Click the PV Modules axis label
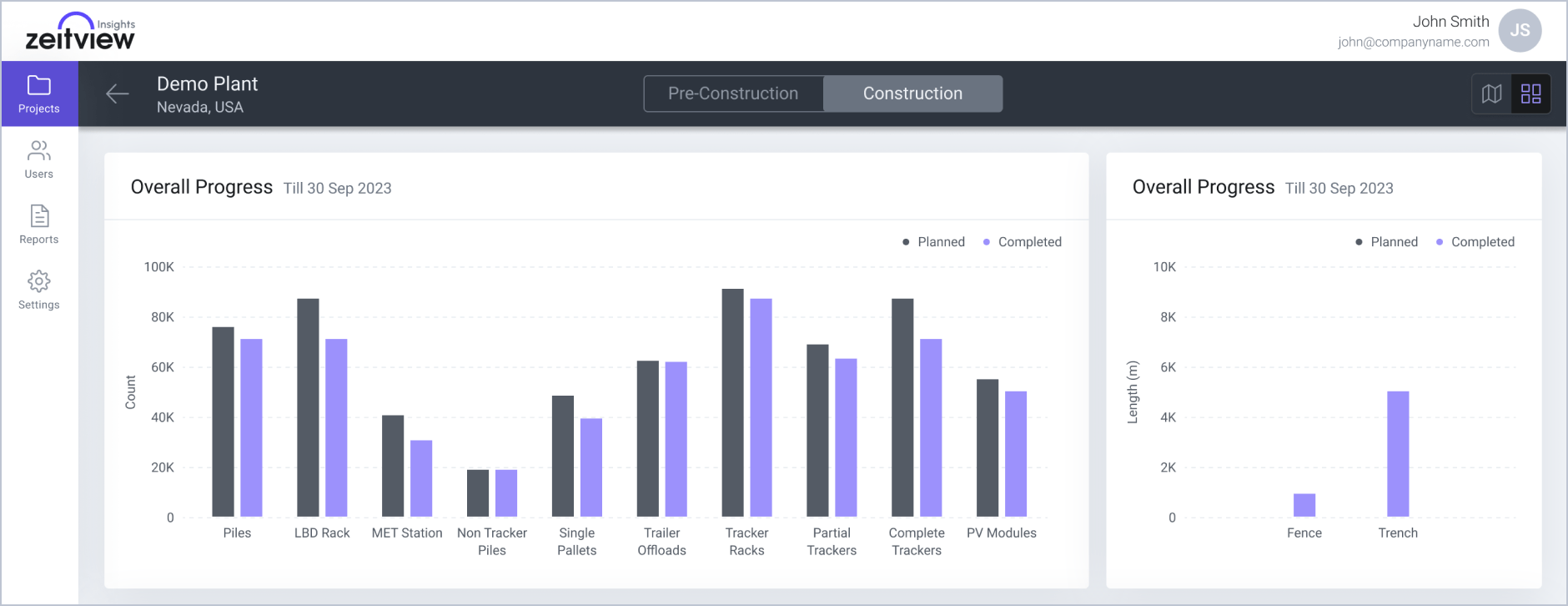The image size is (1568, 606). (x=1002, y=533)
